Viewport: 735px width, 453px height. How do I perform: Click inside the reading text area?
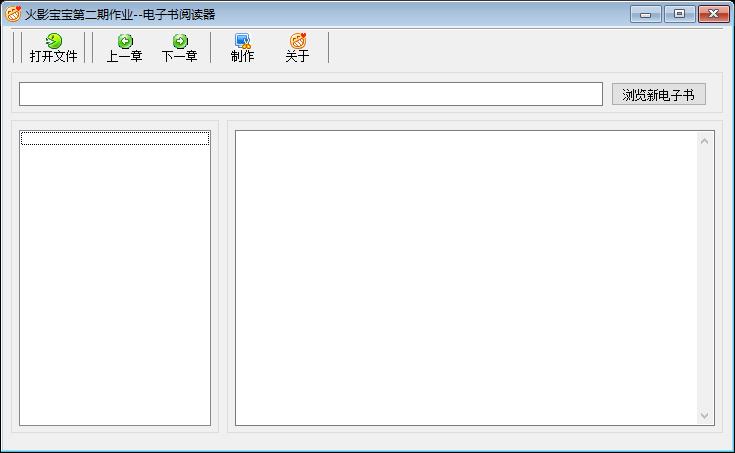[466, 278]
